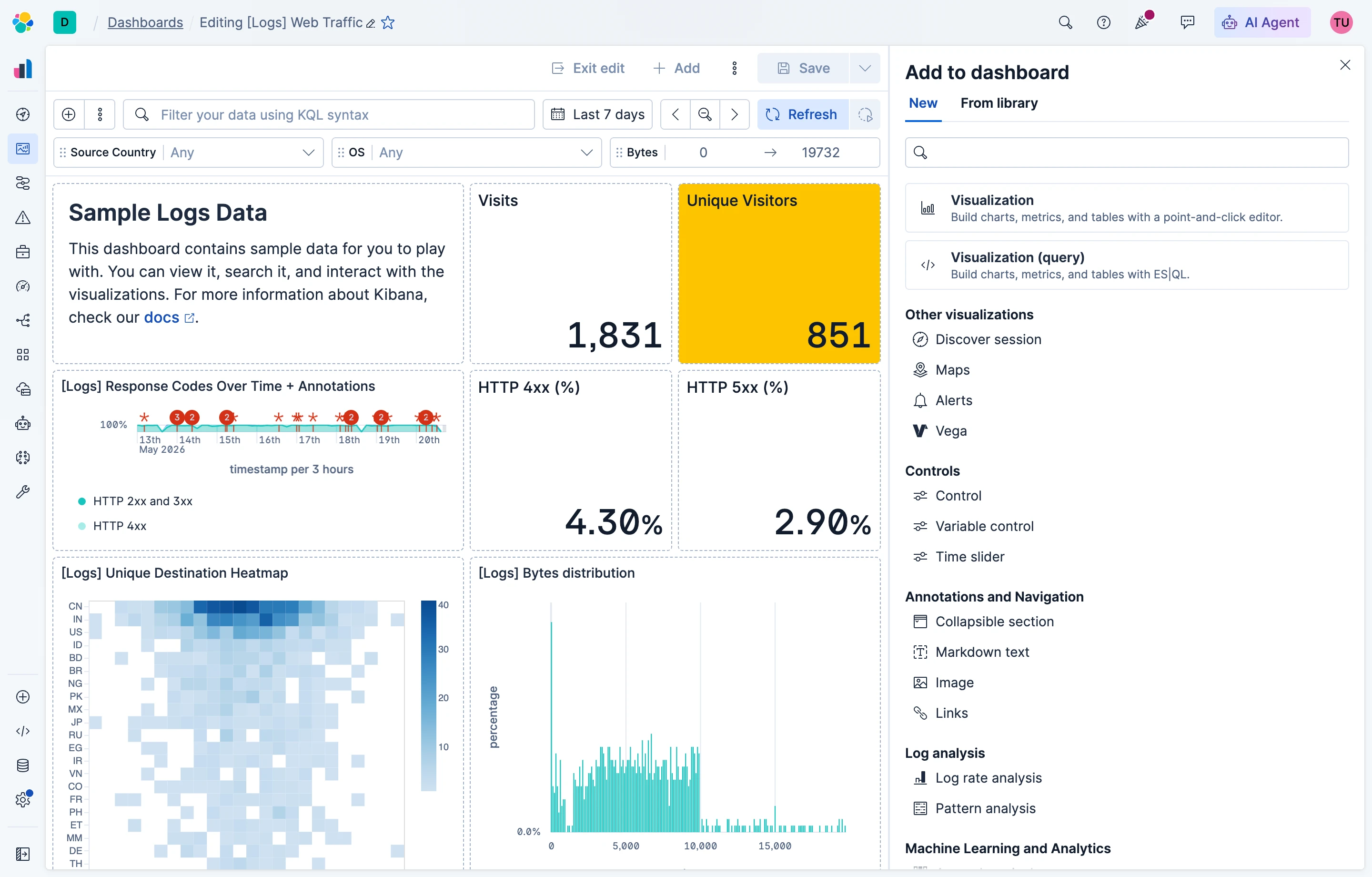Open the Elastic home logo
Screen dimensions: 1372x877
coord(23,22)
